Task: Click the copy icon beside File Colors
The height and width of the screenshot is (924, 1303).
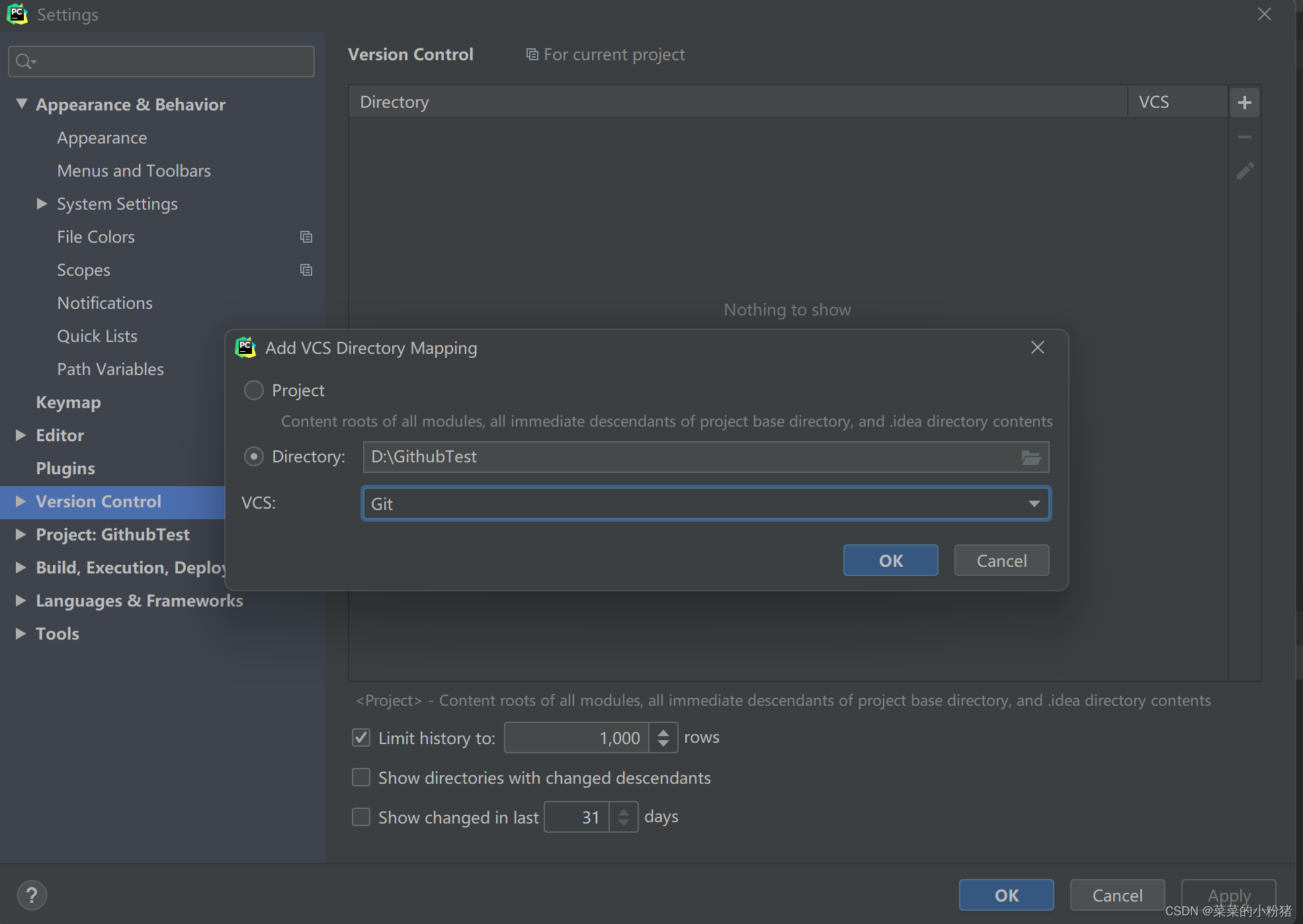Action: (306, 236)
